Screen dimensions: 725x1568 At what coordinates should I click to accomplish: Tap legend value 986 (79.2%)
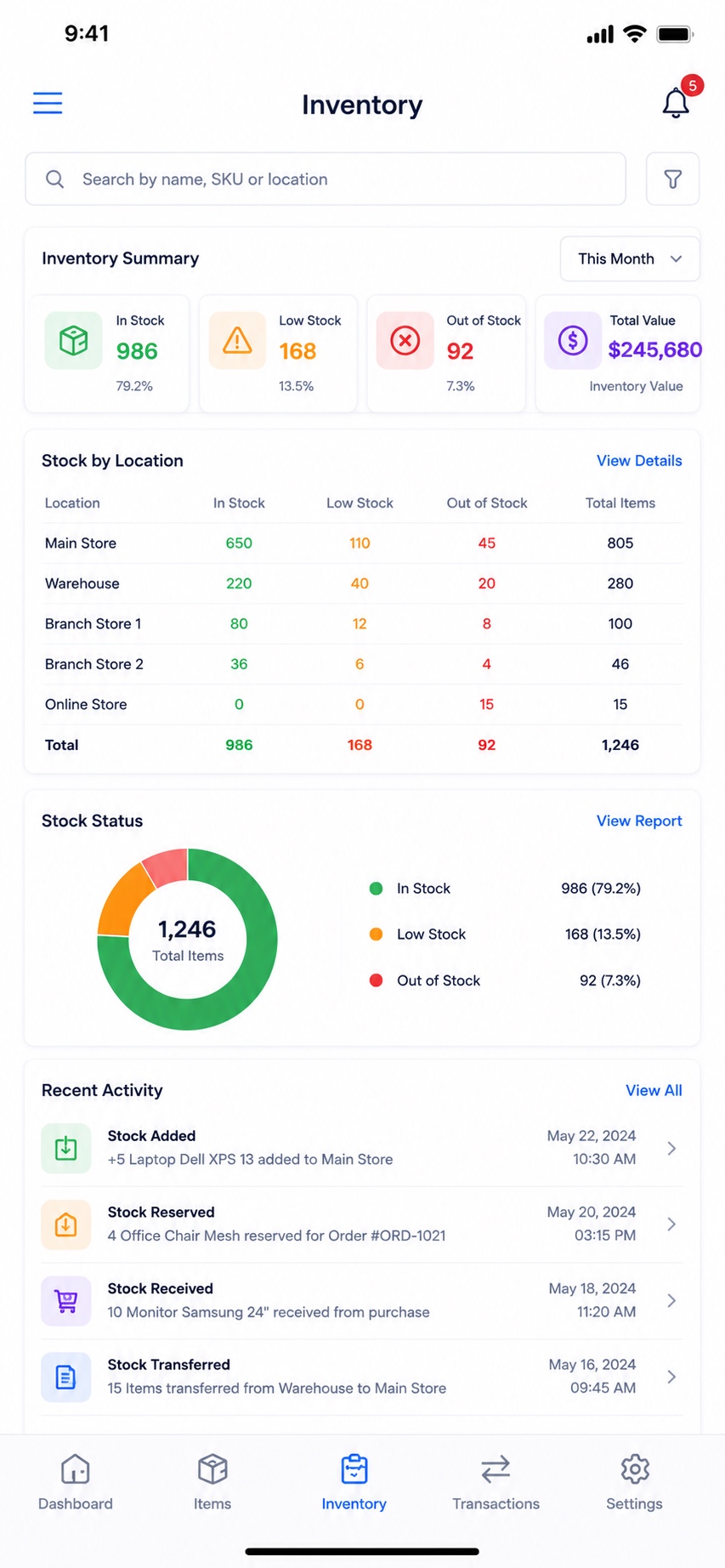pos(601,889)
